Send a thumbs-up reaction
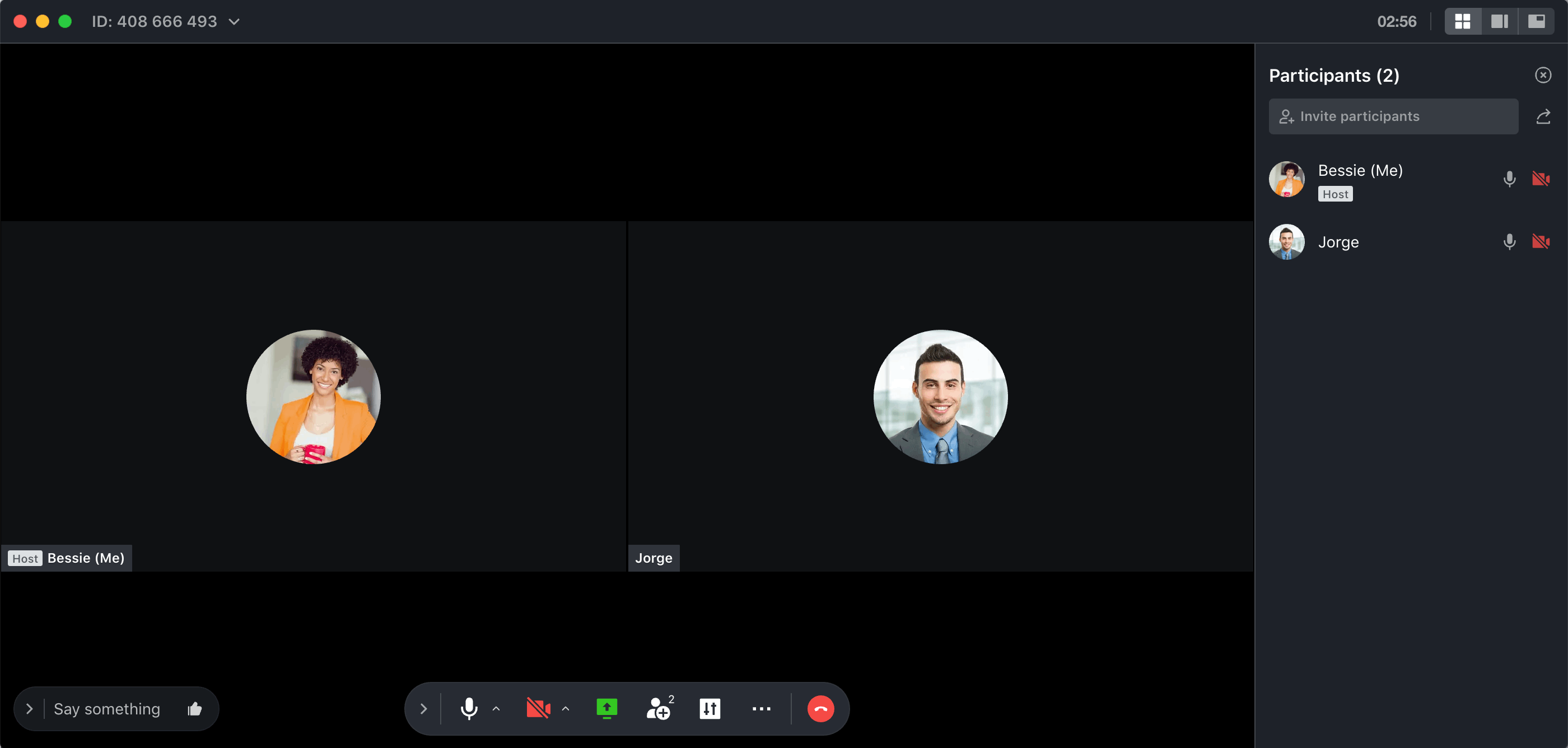 click(x=195, y=708)
